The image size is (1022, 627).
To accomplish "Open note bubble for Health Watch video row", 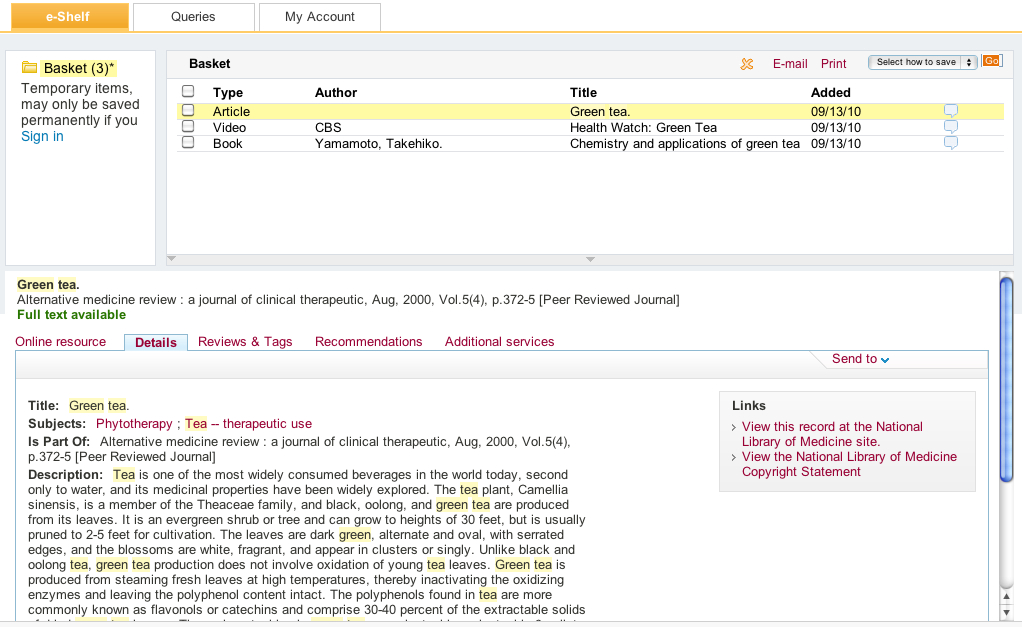I will (950, 127).
